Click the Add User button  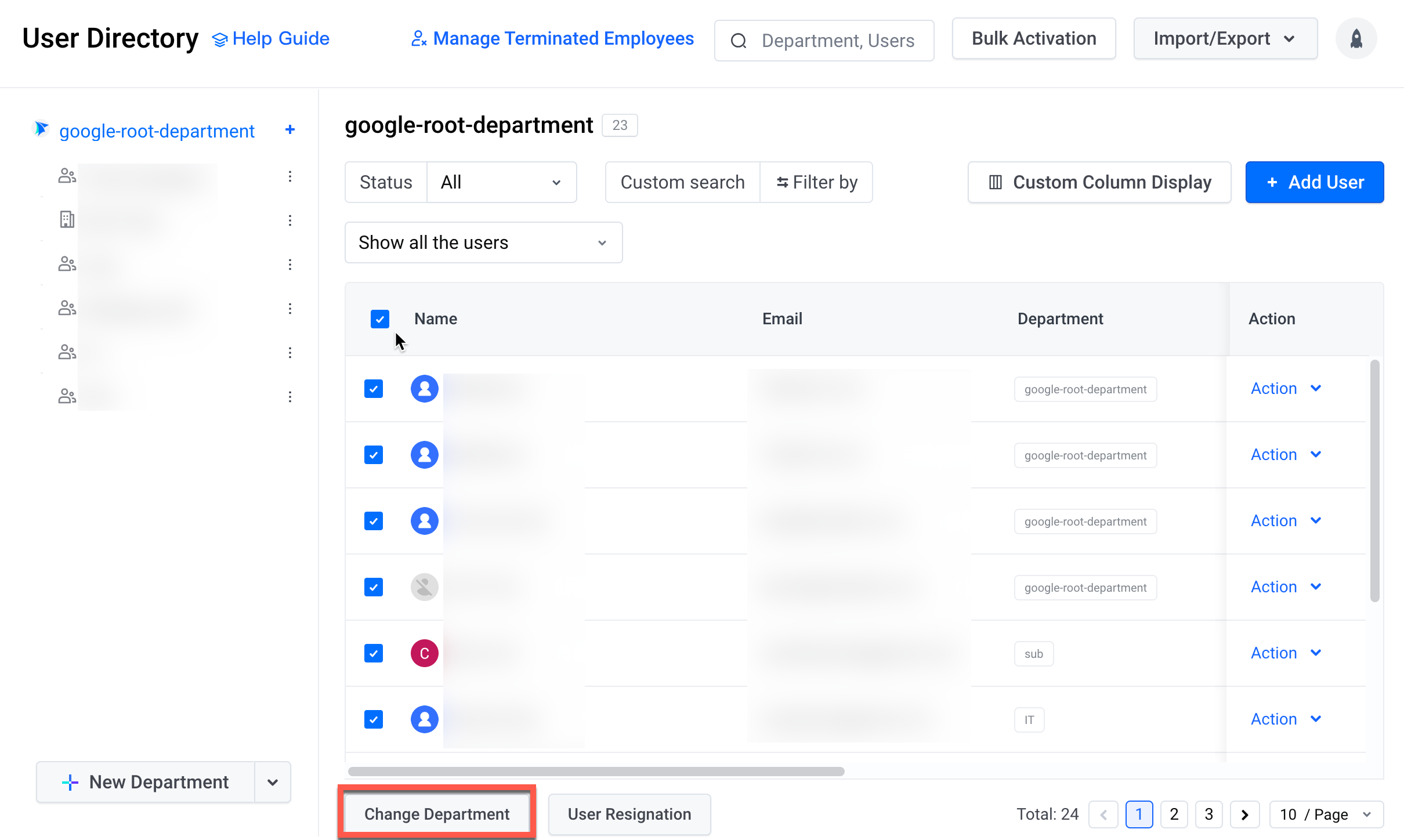click(x=1315, y=182)
